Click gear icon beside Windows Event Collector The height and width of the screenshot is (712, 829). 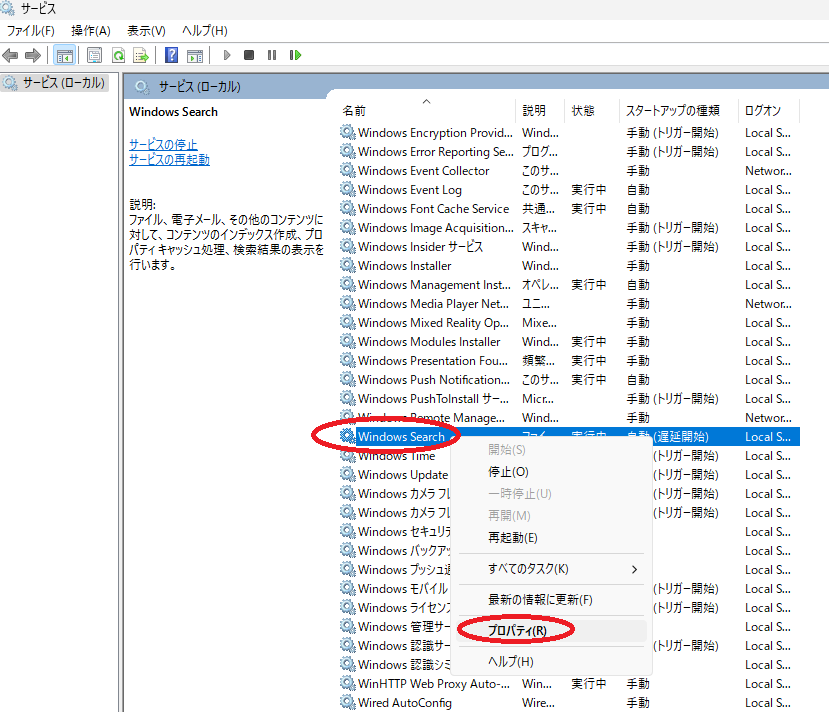coord(347,170)
